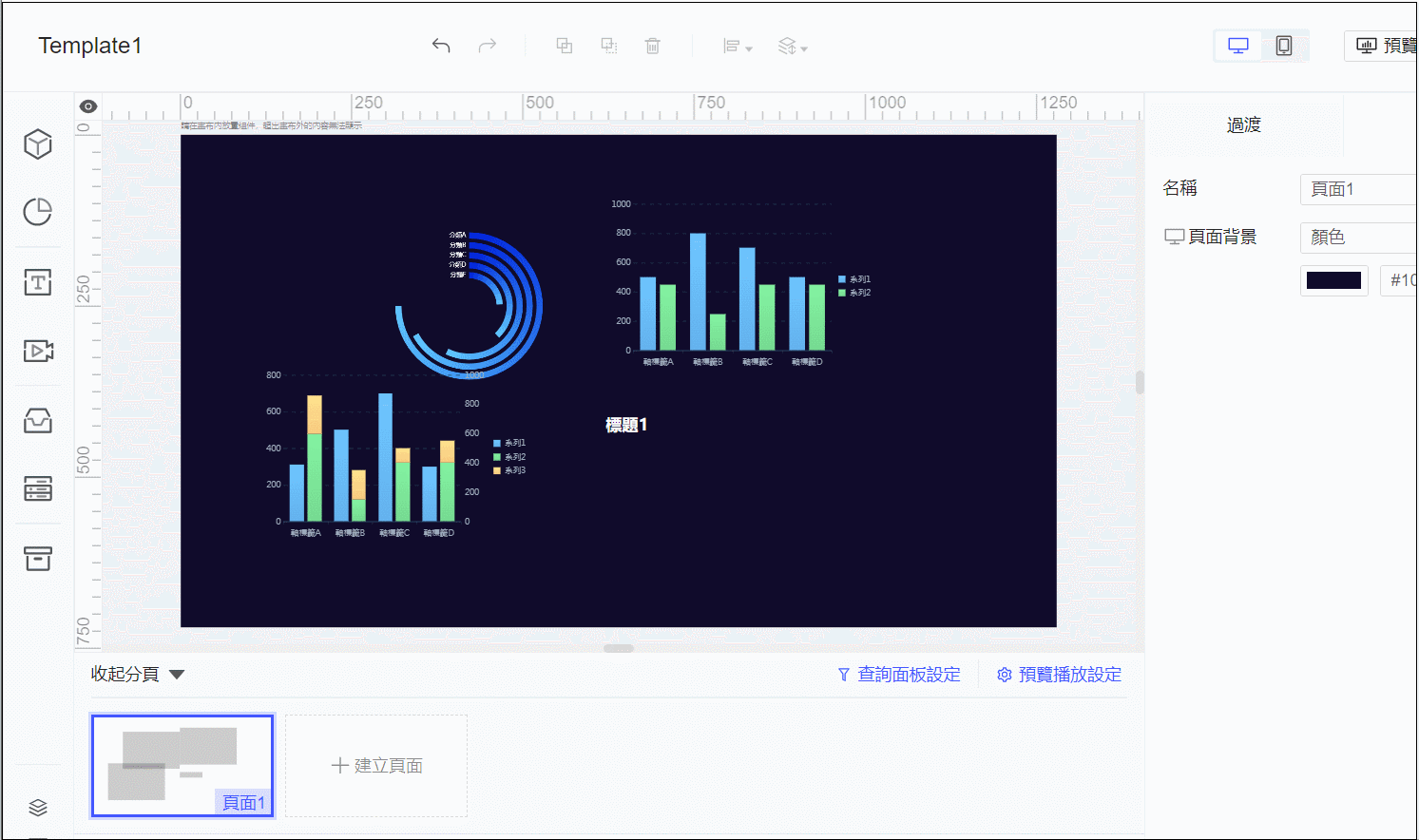Edit the hex color code field

click(1399, 280)
